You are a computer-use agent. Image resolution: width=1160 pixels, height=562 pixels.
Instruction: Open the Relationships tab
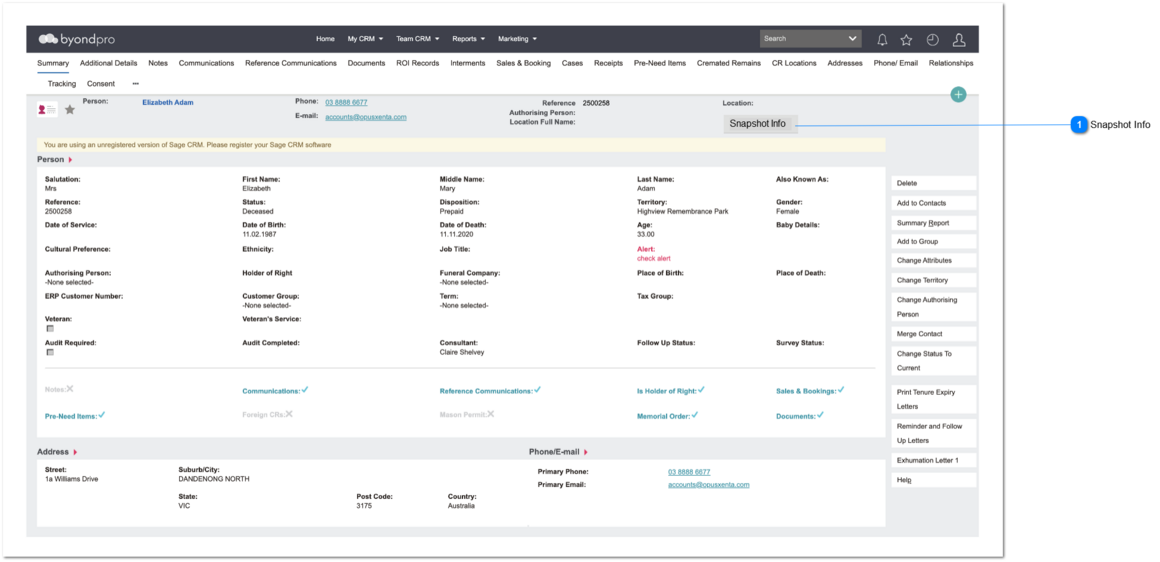tap(951, 64)
